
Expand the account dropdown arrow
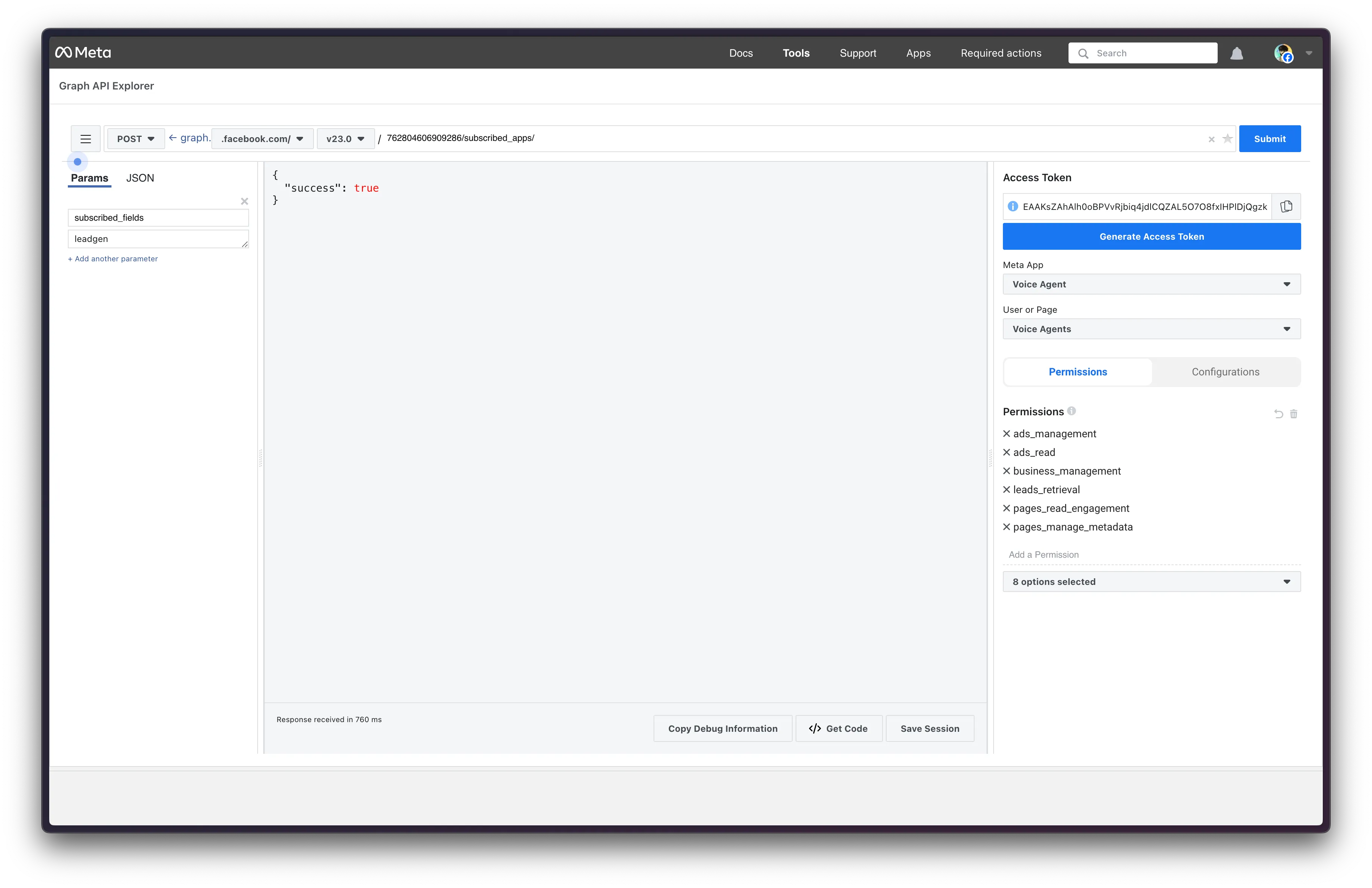point(1309,53)
